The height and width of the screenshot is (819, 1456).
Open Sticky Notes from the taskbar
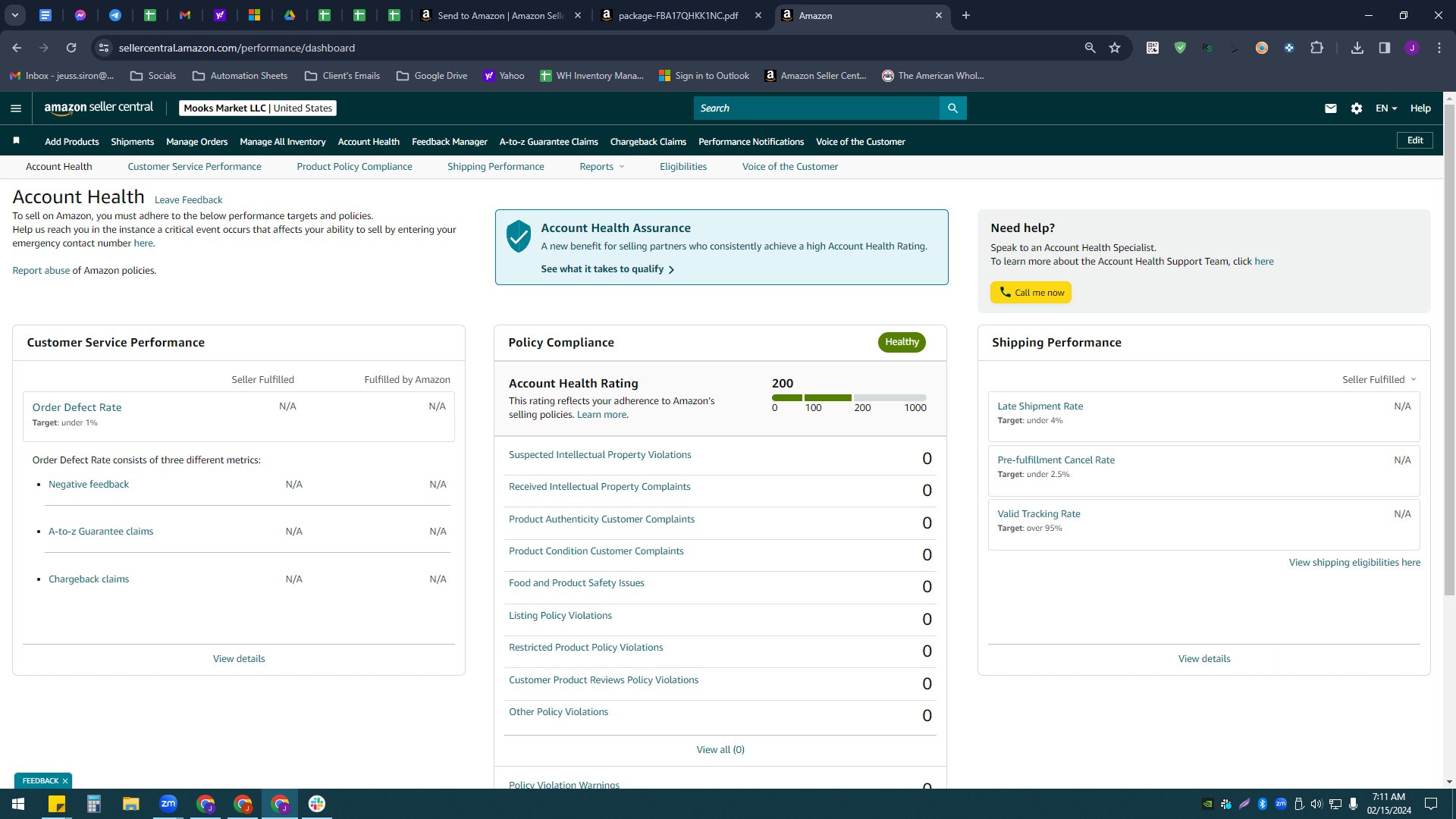56,804
